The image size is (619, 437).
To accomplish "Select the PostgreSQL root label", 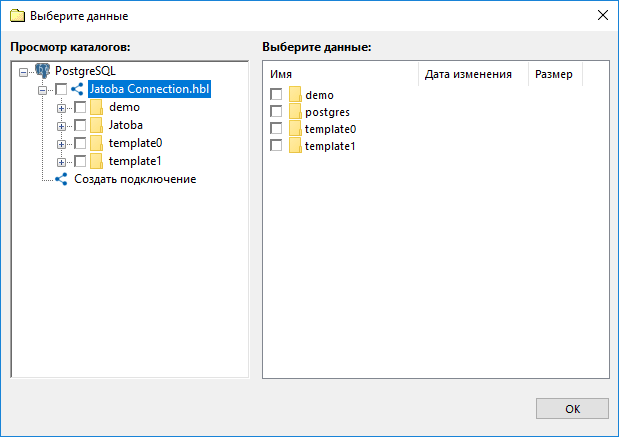I will pos(85,71).
